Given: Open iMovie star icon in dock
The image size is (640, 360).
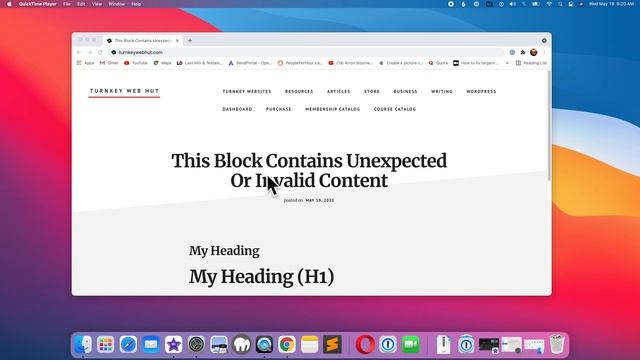Looking at the screenshot, I should pos(173,345).
